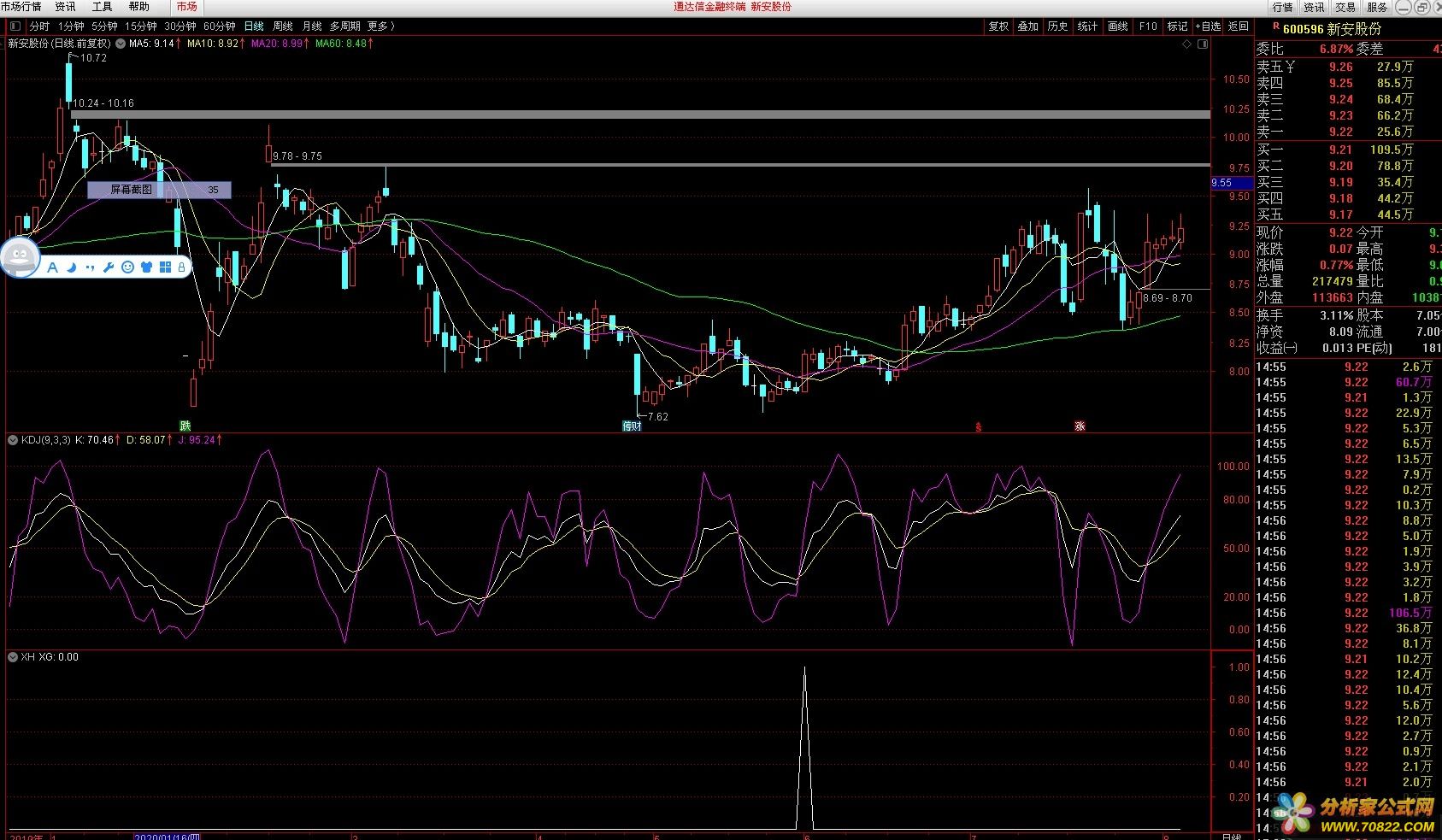Viewport: 1442px width, 840px height.
Task: Open the 工具 menu
Action: pyautogui.click(x=102, y=7)
